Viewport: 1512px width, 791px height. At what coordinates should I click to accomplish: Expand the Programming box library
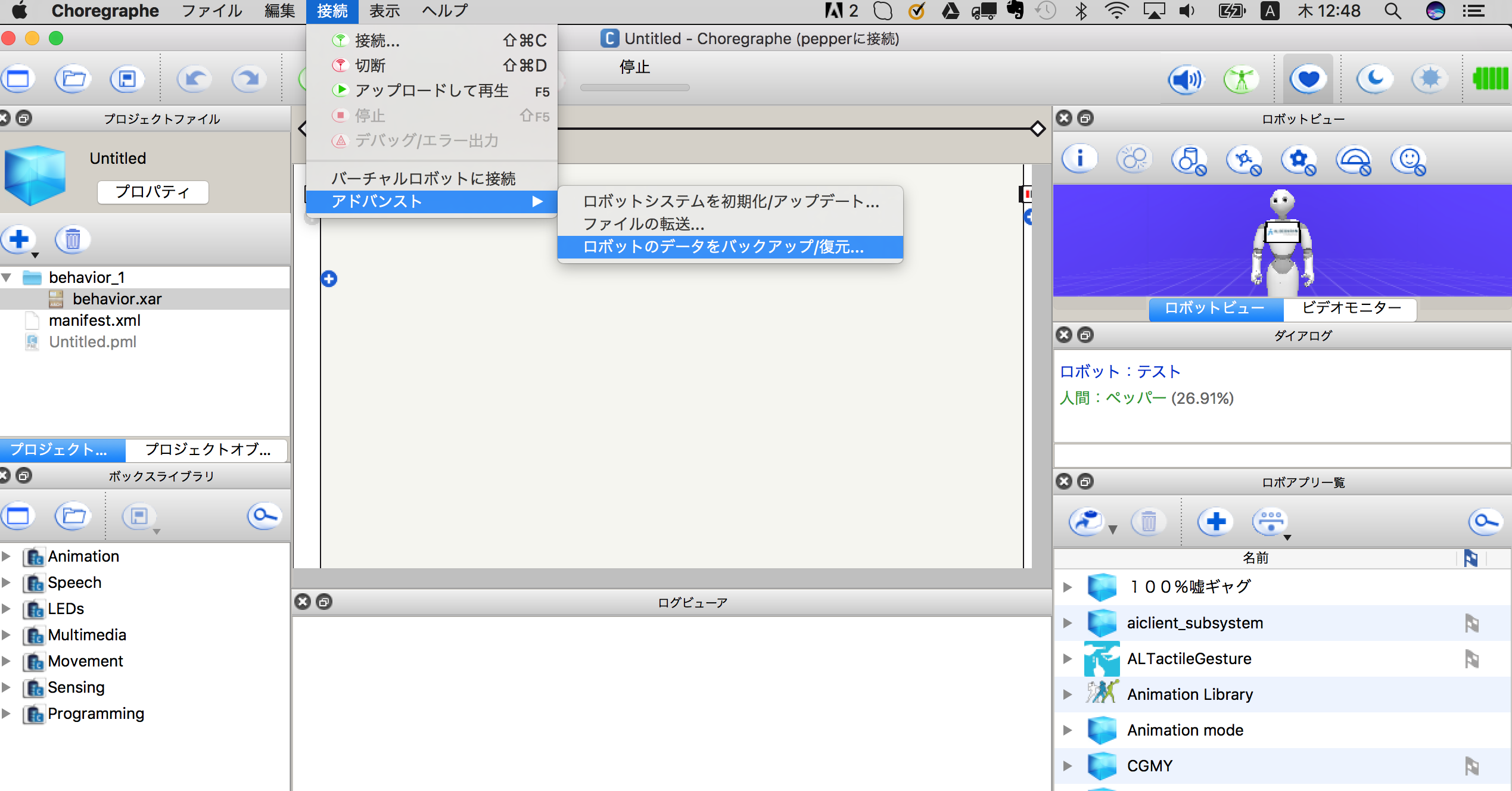click(7, 714)
